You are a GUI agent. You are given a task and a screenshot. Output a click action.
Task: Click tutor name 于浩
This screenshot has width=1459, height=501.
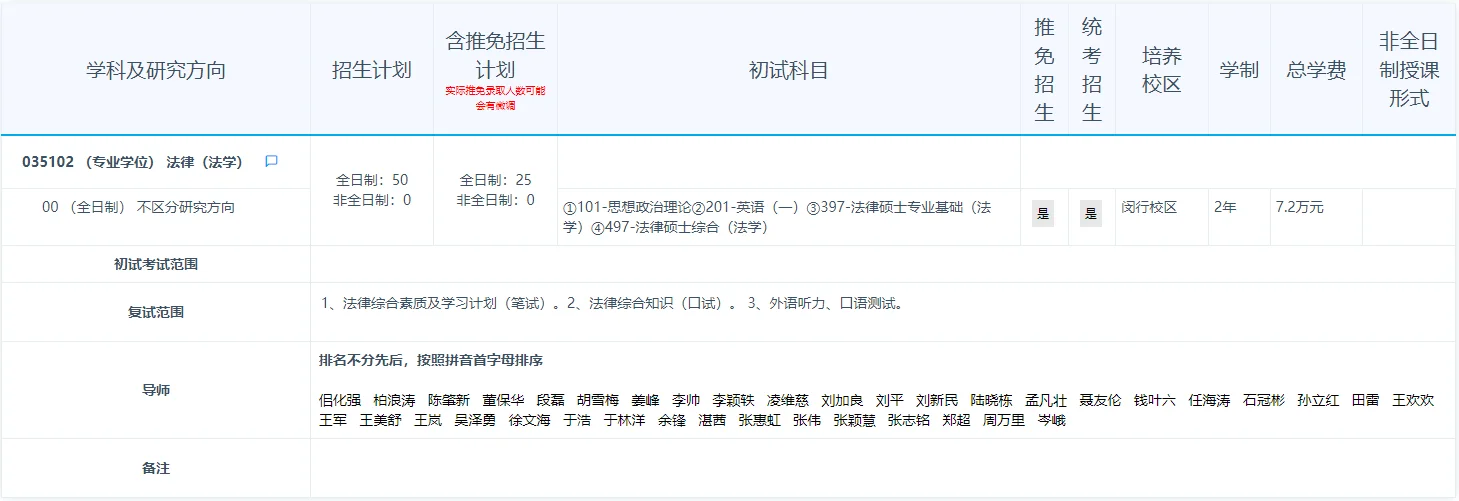tap(577, 420)
